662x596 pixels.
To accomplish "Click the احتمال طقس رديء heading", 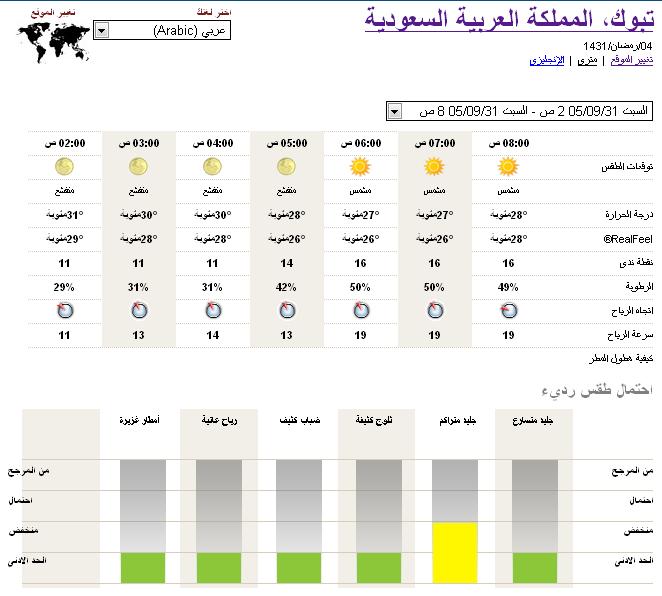I will pyautogui.click(x=597, y=390).
